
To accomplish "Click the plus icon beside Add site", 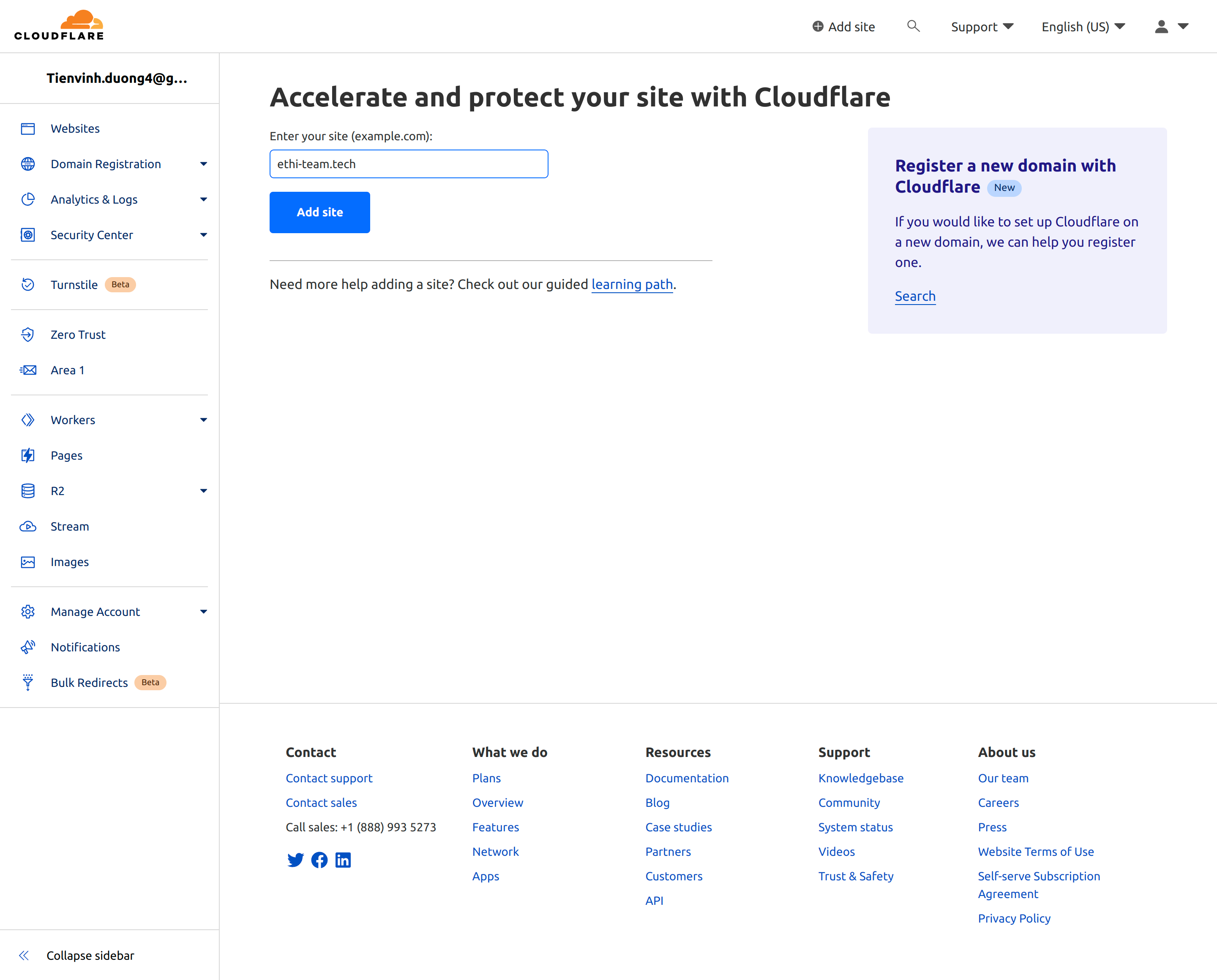I will (x=818, y=27).
